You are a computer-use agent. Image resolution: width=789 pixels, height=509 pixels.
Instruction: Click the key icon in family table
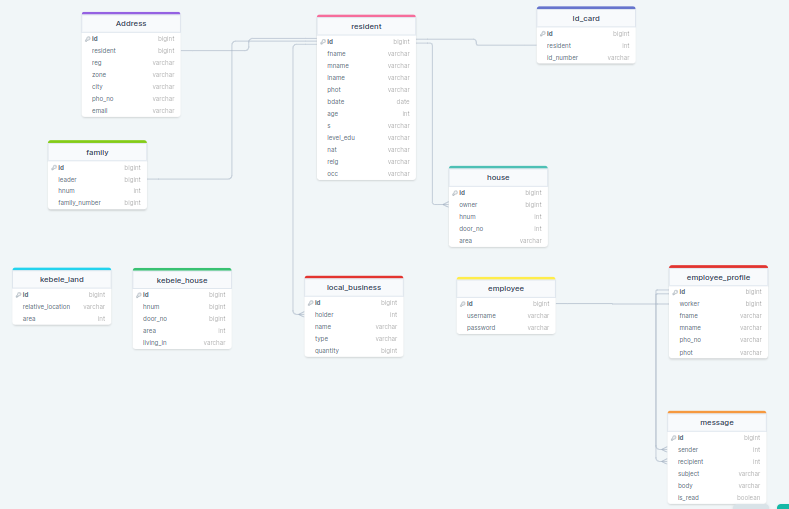(x=54, y=167)
